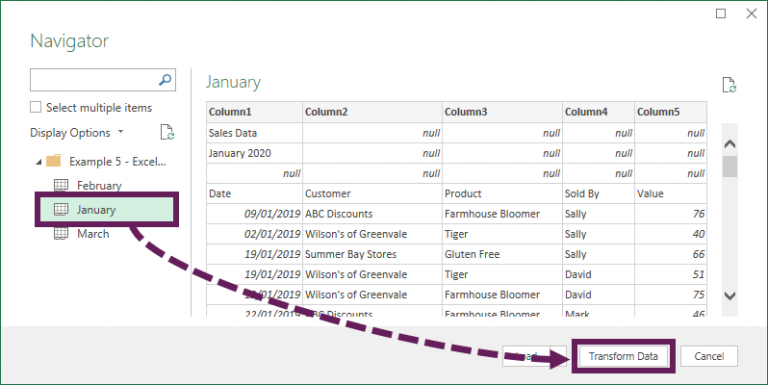Open the Display Options dropdown
Viewport: 768px width, 385px height.
tap(77, 133)
